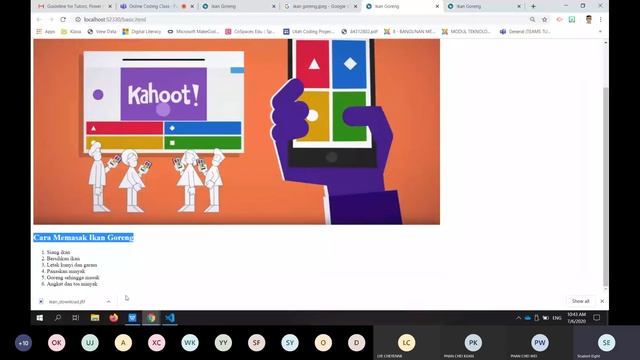Click the green extension icon
This screenshot has width=640, height=360.
pos(572,19)
